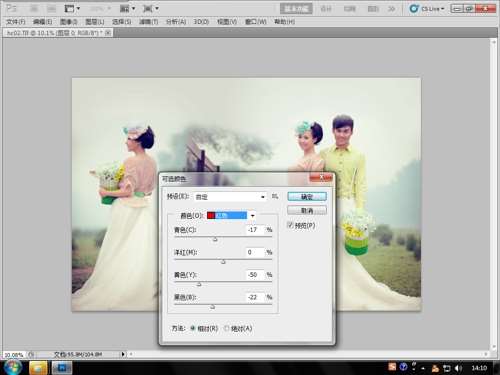Image resolution: width=500 pixels, height=375 pixels.
Task: Click the Windows Start orb
Action: pos(12,367)
